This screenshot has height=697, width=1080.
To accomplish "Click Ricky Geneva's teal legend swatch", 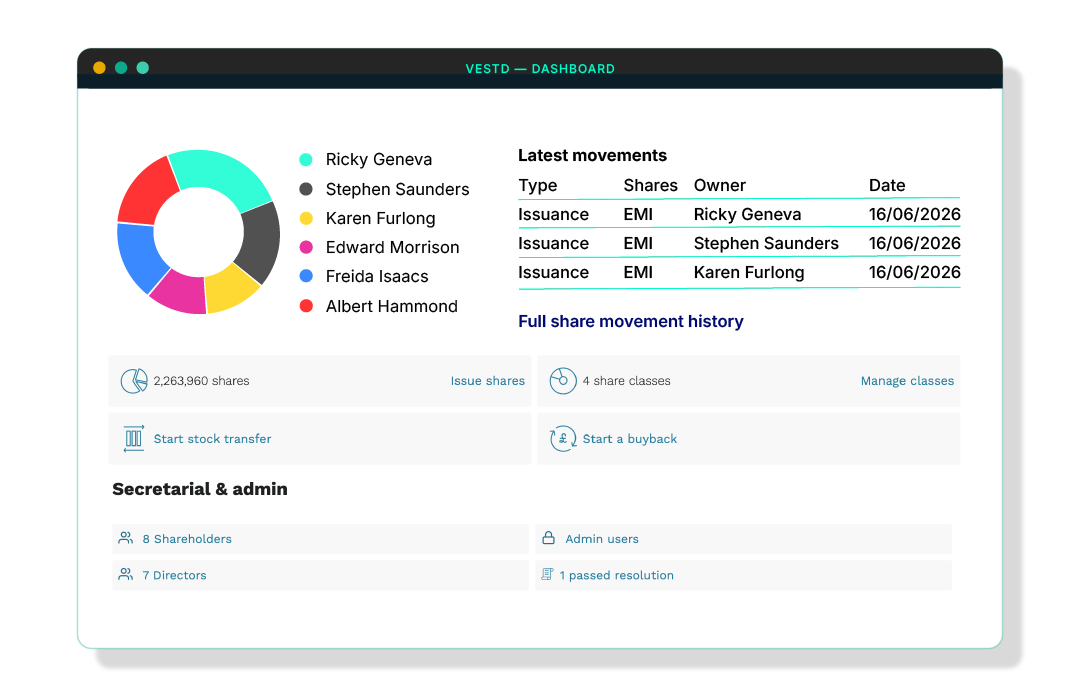I will click(x=306, y=160).
